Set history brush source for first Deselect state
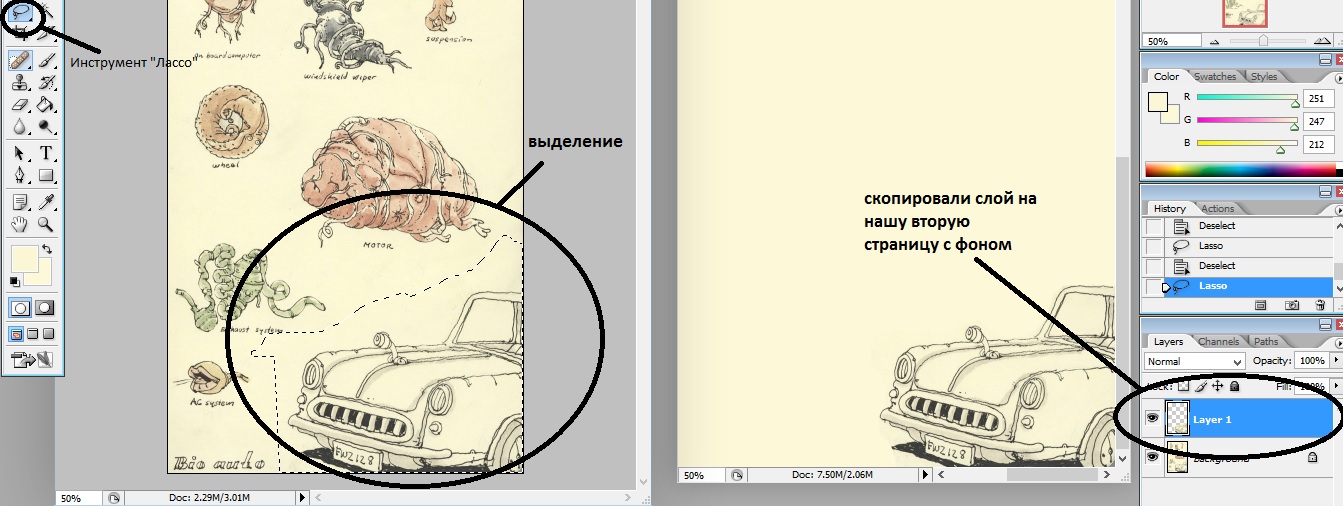This screenshot has height=506, width=1343. (1153, 226)
